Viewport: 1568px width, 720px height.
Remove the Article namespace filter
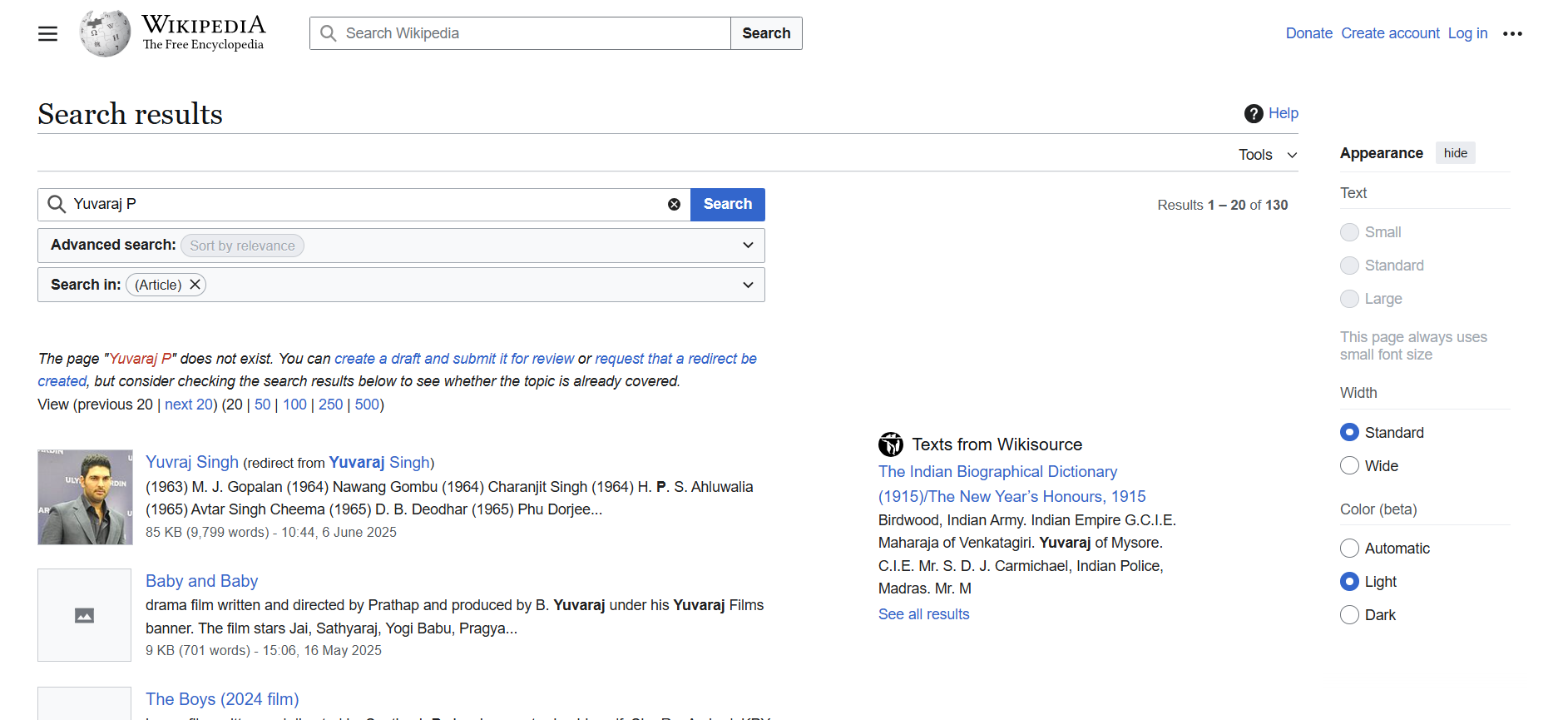click(195, 285)
